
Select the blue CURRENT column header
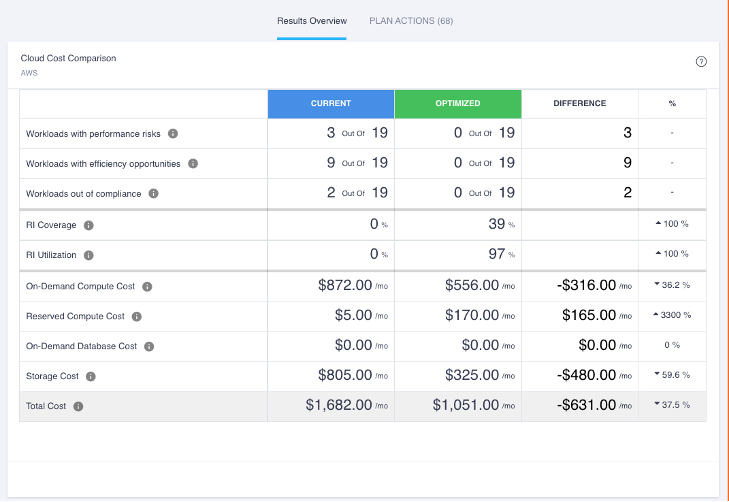(x=330, y=103)
